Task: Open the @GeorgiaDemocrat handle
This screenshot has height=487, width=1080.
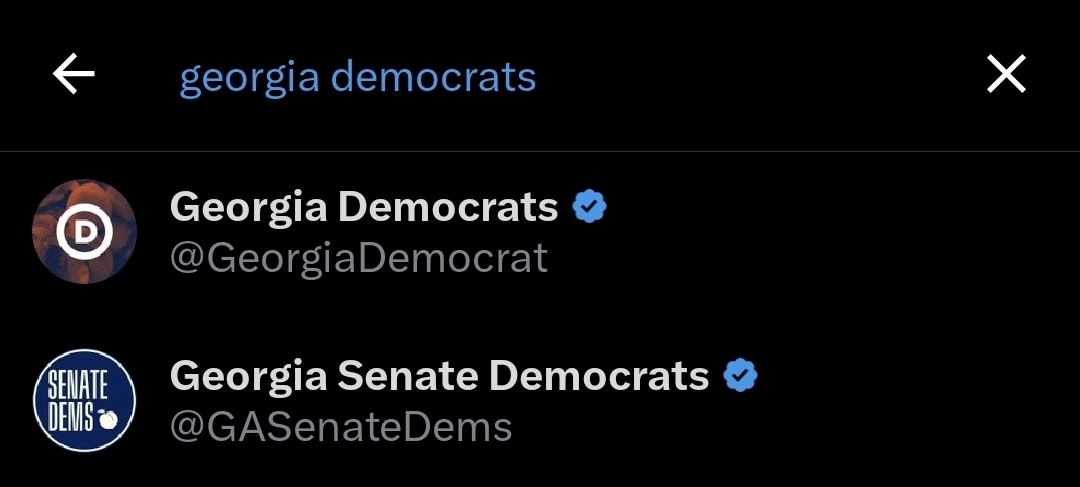Action: (358, 258)
